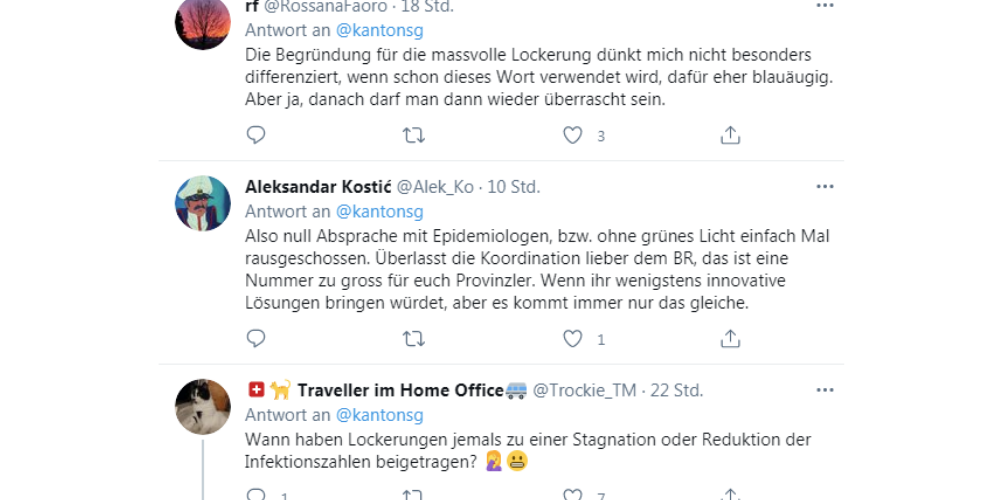Reply to Aleksandar Kostić's tweet
The image size is (1000, 500).
[x=256, y=339]
